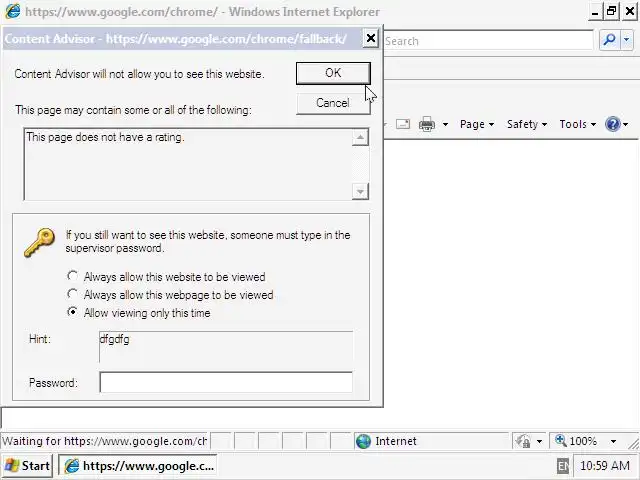640x480 pixels.
Task: Click the google.c... taskbar button
Action: pyautogui.click(x=138, y=466)
